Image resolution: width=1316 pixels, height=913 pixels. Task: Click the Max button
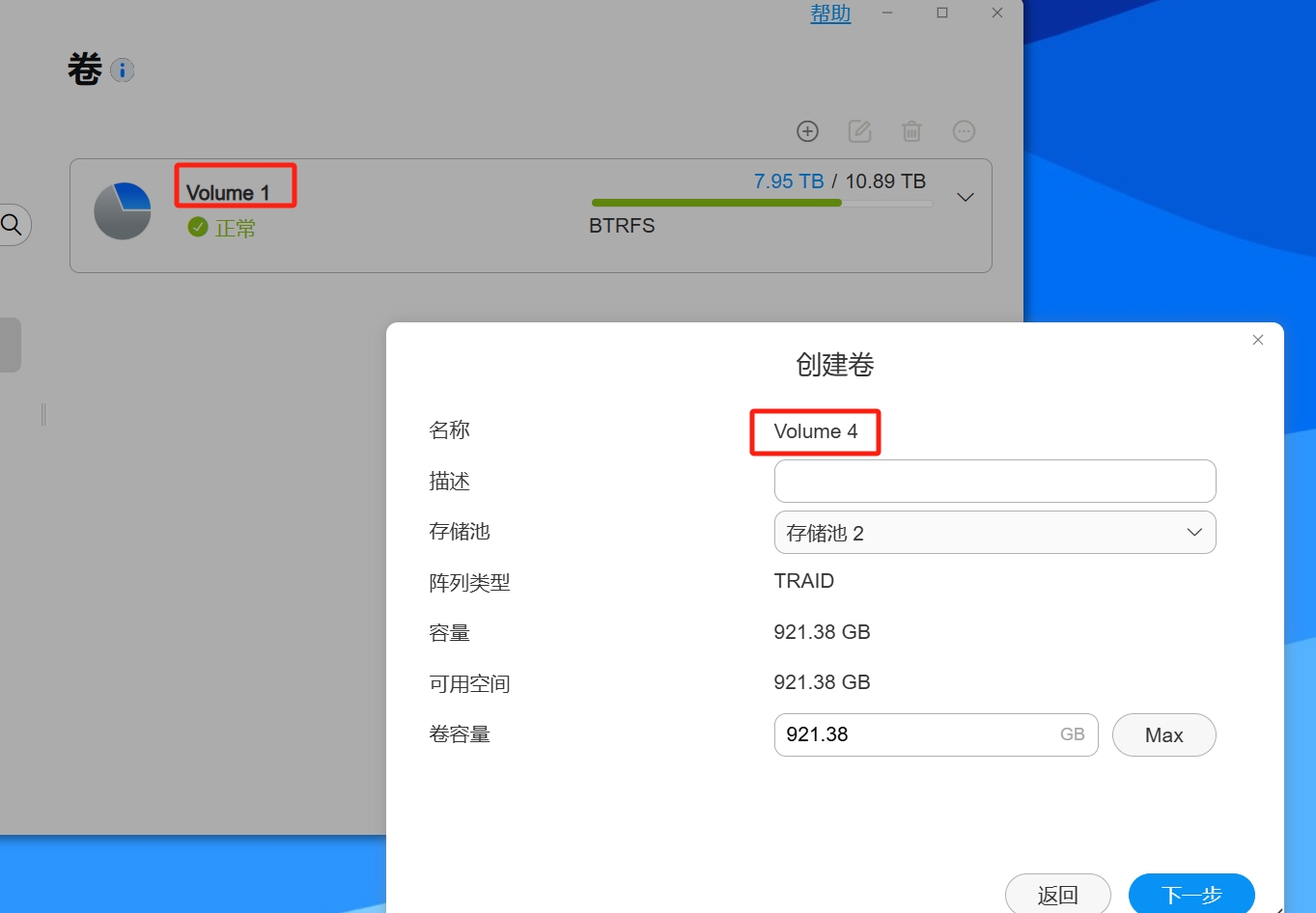tap(1163, 734)
